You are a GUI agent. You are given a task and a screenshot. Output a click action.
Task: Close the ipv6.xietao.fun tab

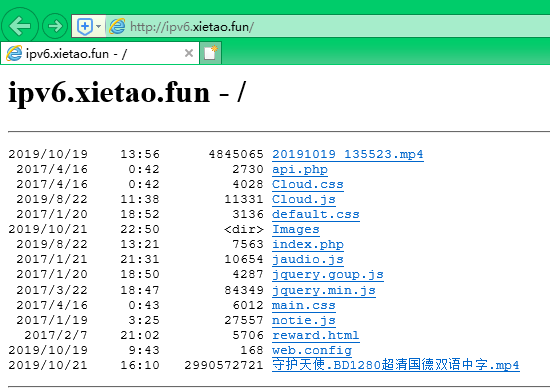(189, 53)
